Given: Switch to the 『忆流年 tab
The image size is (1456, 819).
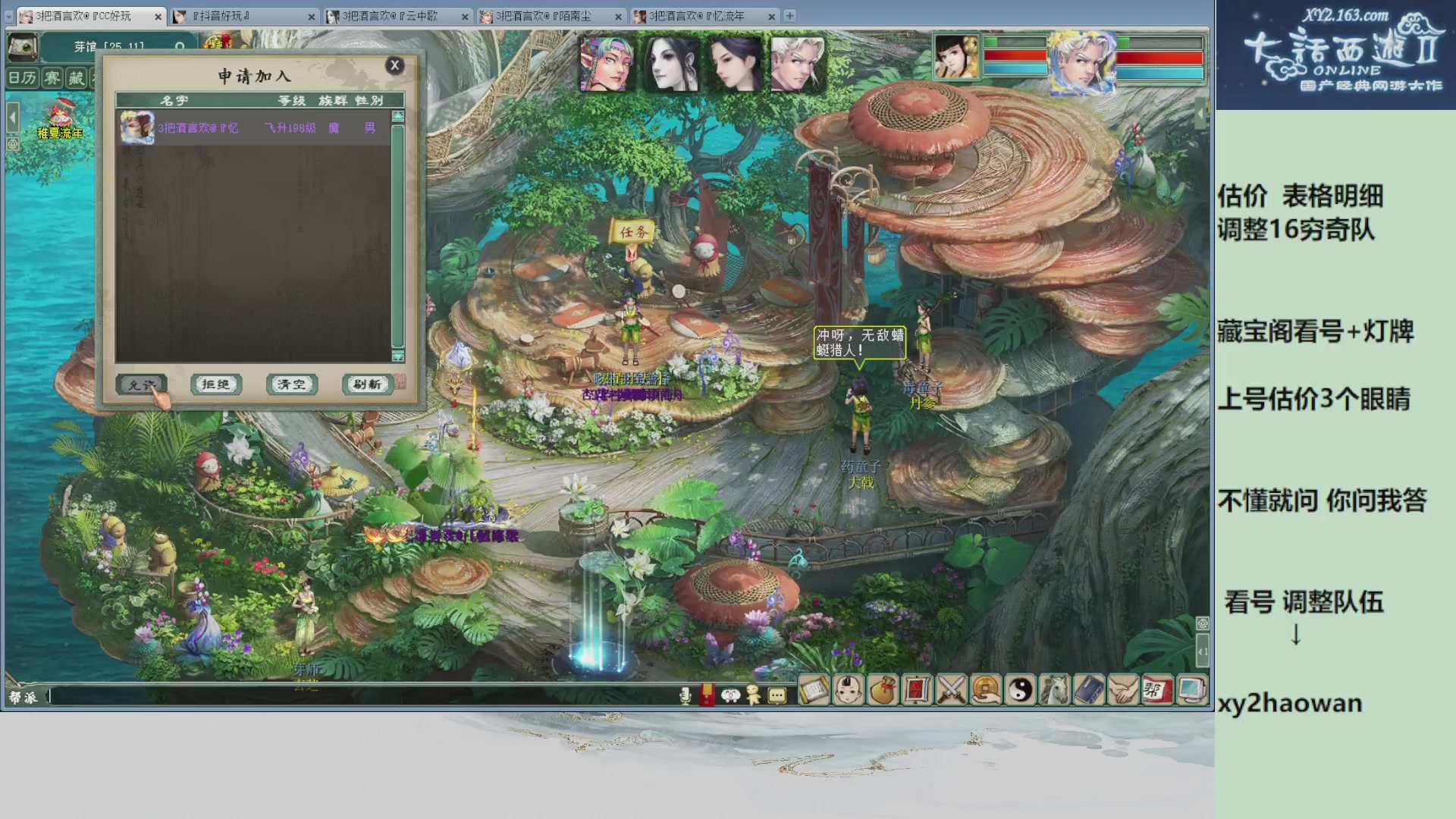Looking at the screenshot, I should (x=705, y=16).
